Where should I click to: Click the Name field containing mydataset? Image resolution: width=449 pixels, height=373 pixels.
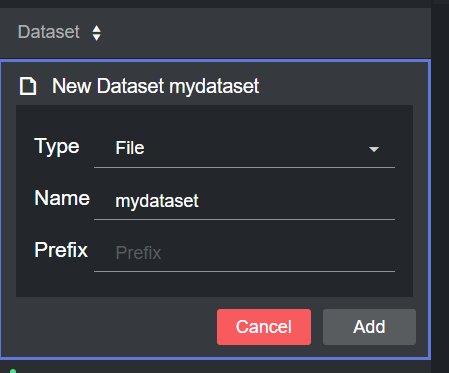point(244,201)
